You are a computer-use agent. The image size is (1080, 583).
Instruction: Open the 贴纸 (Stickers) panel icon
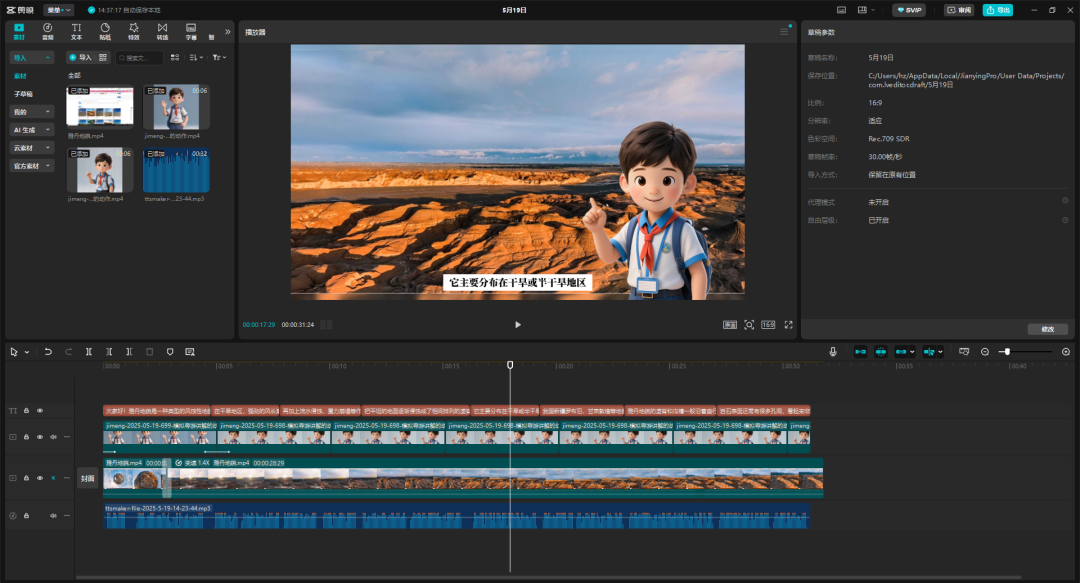tap(105, 30)
